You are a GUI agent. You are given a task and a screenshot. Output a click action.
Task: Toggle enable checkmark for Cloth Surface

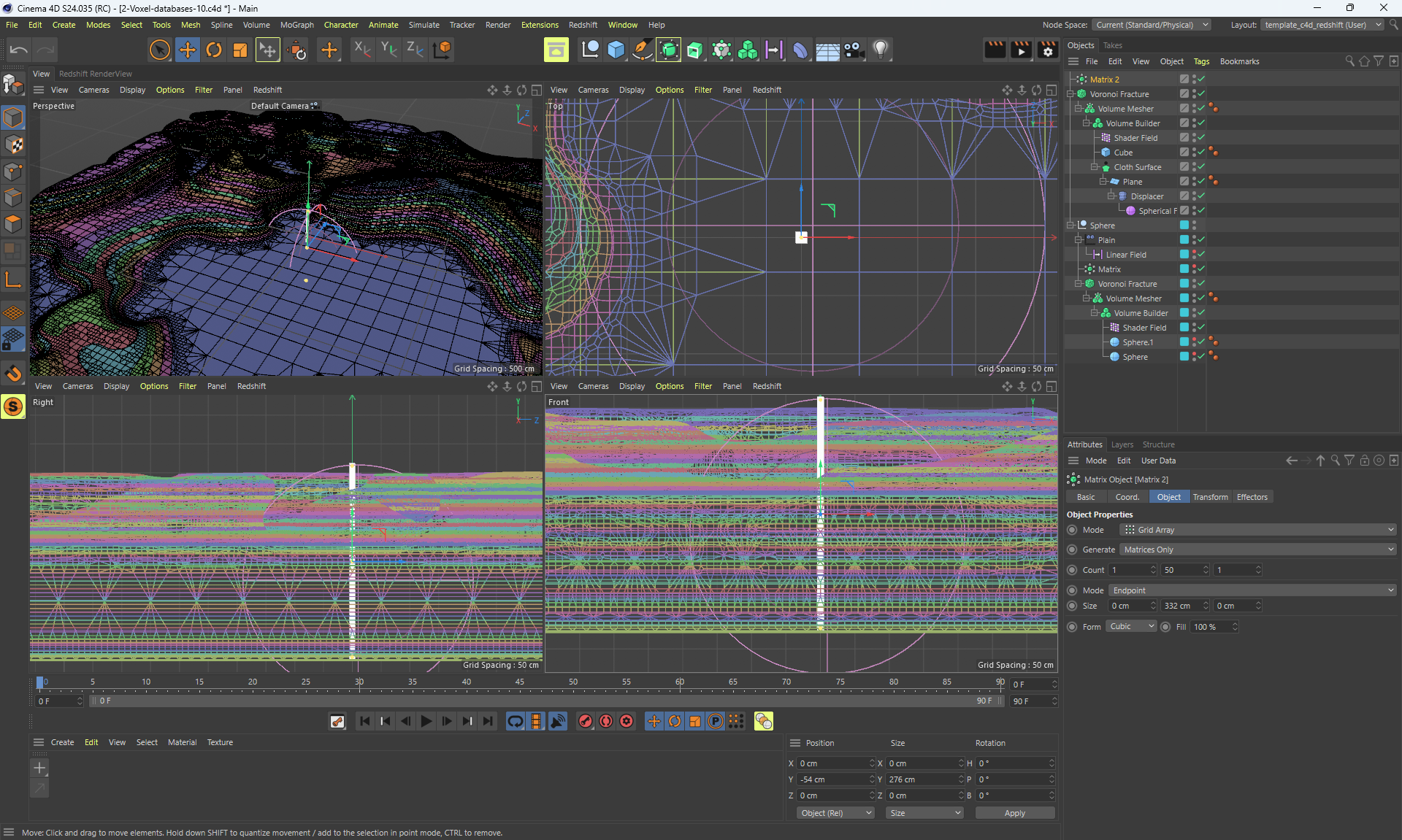tap(1201, 167)
